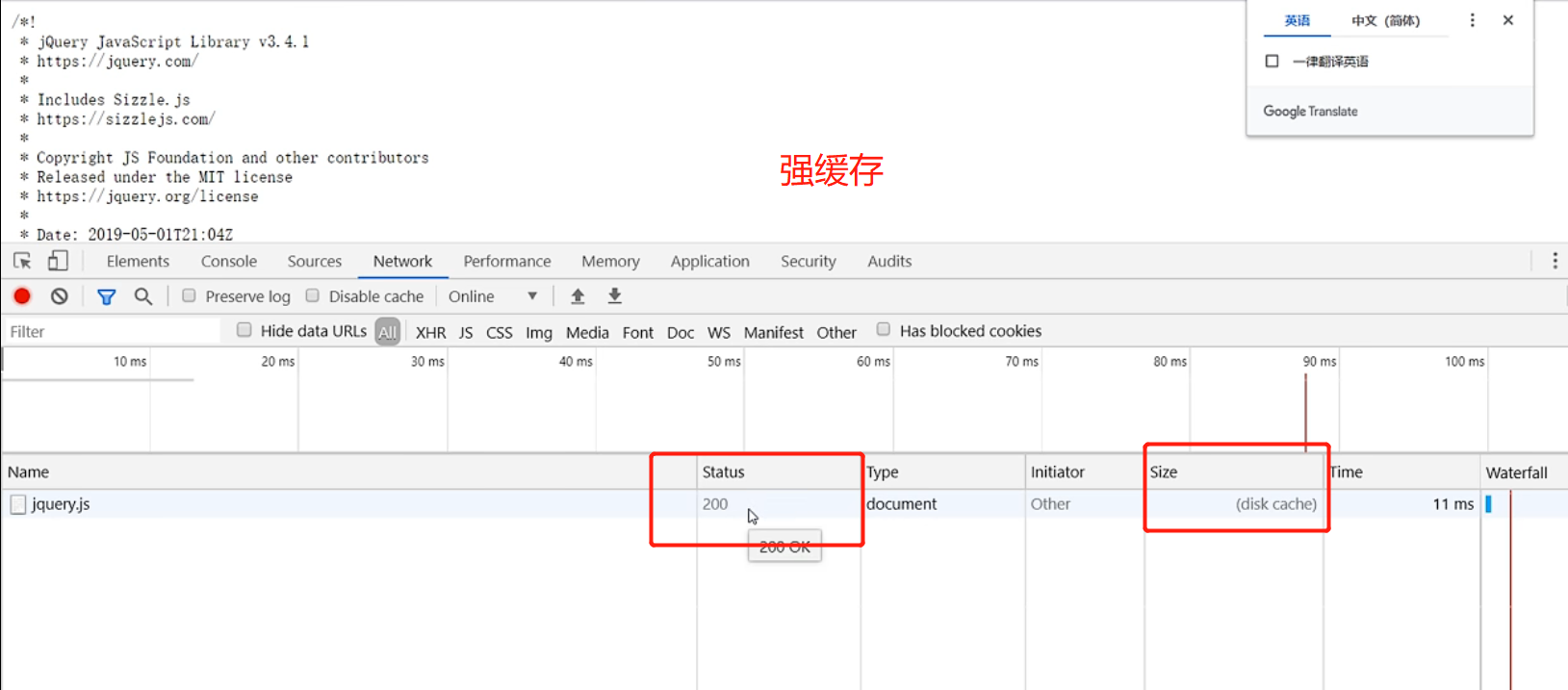Filter requests by Media

(587, 332)
